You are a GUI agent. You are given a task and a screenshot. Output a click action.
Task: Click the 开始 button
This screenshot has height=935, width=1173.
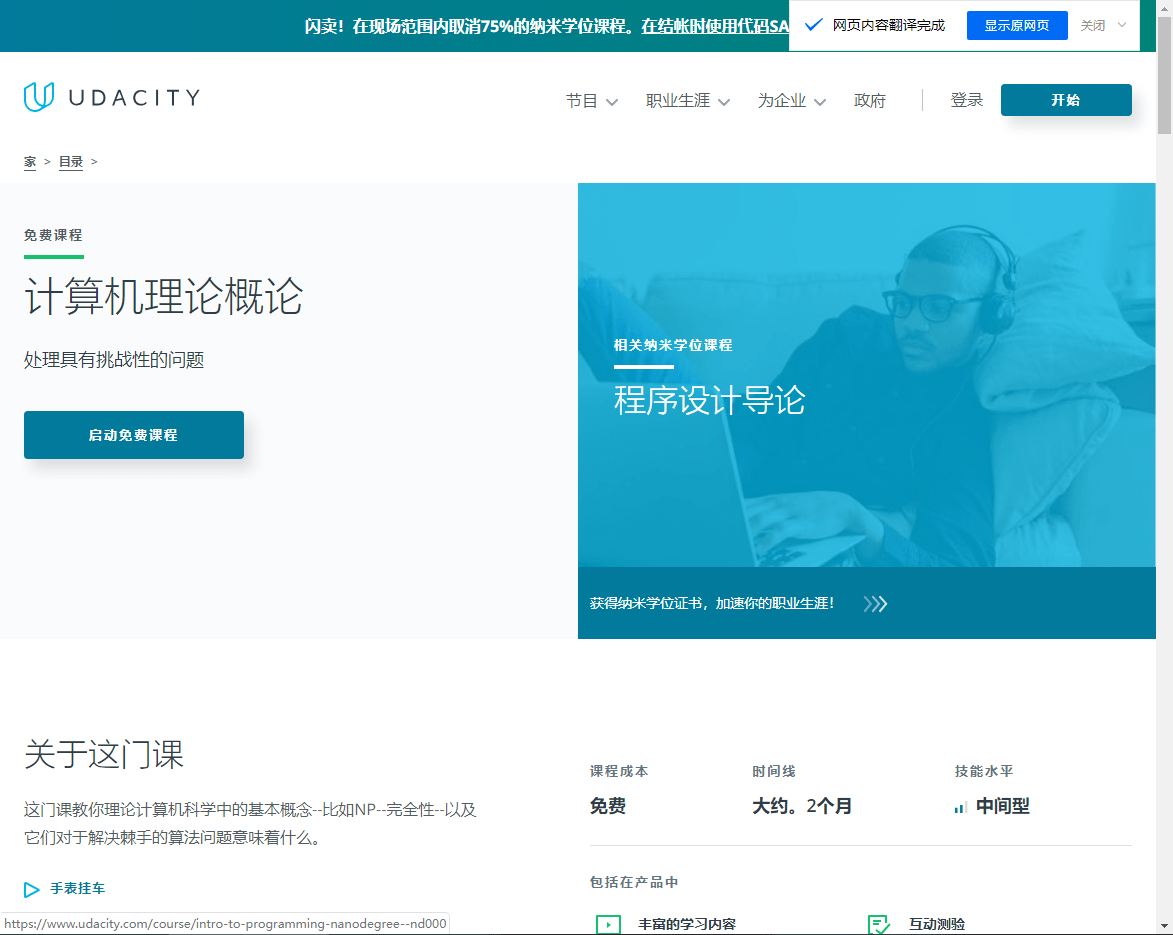tap(1066, 100)
